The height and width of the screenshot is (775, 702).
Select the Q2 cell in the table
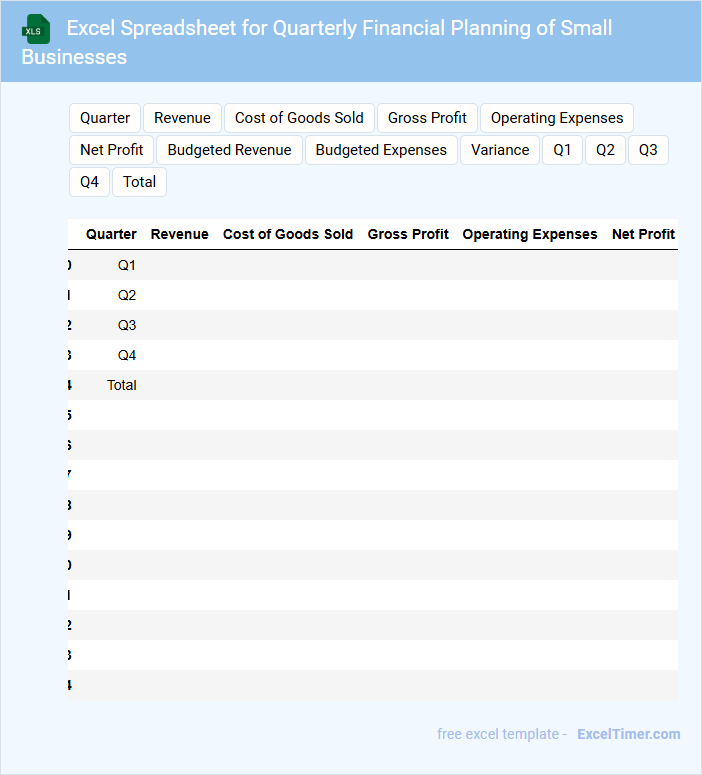point(127,296)
